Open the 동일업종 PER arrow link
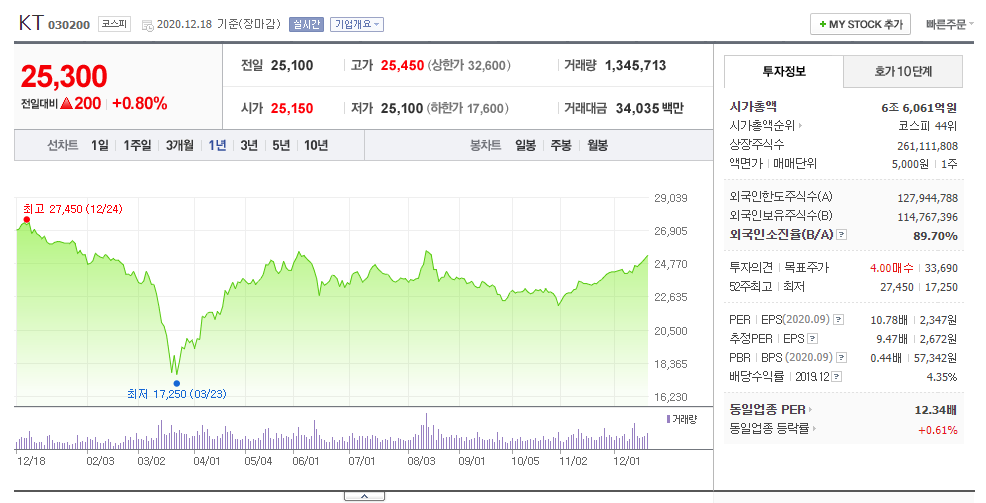Viewport: 986px width, 503px height. (810, 409)
